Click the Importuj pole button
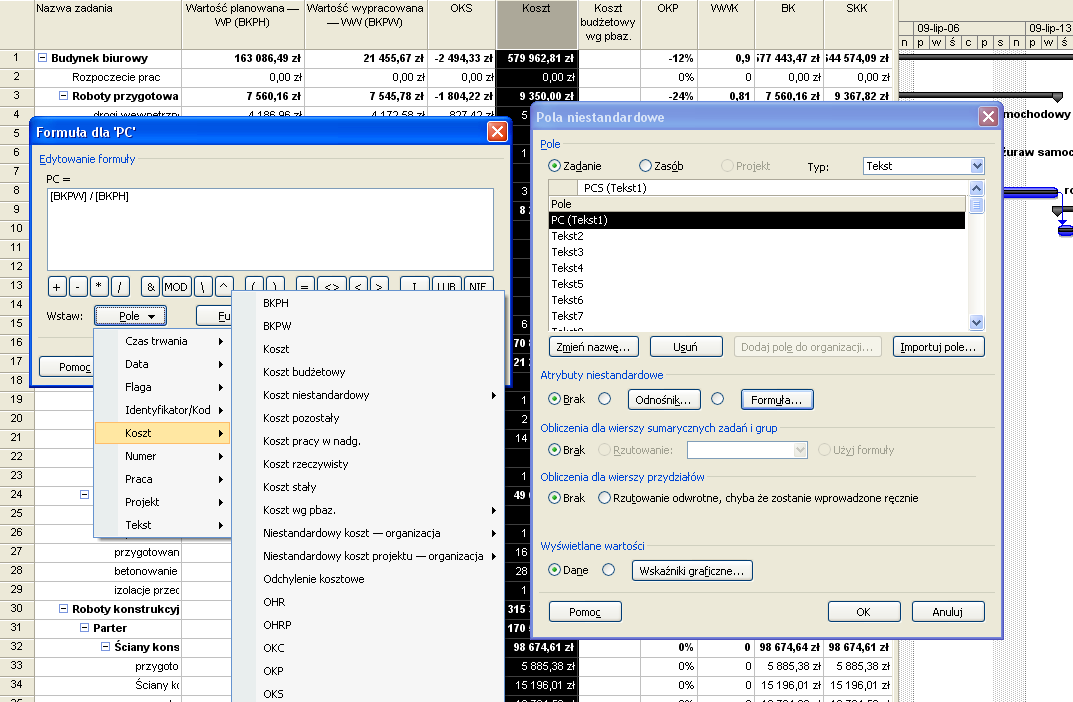This screenshot has width=1073, height=702. [938, 347]
